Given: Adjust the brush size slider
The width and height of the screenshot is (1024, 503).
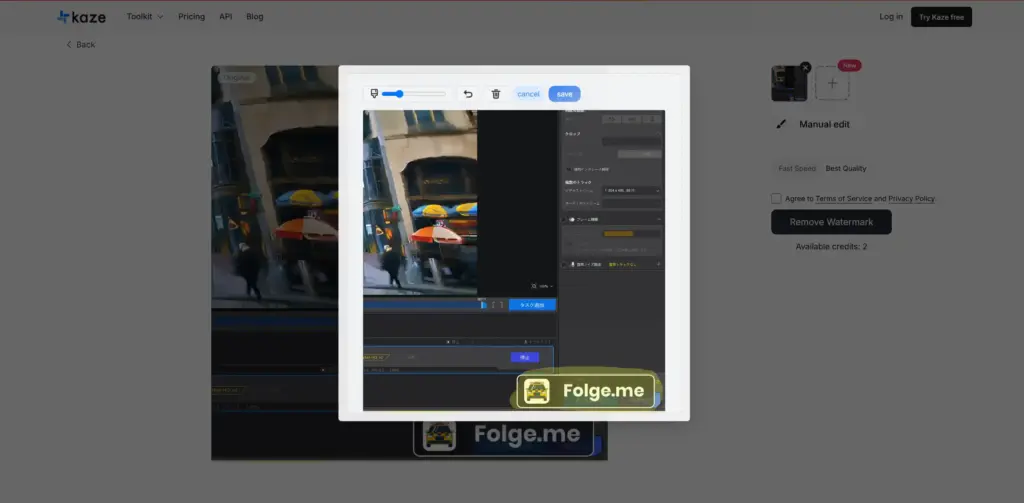Looking at the screenshot, I should (x=413, y=94).
